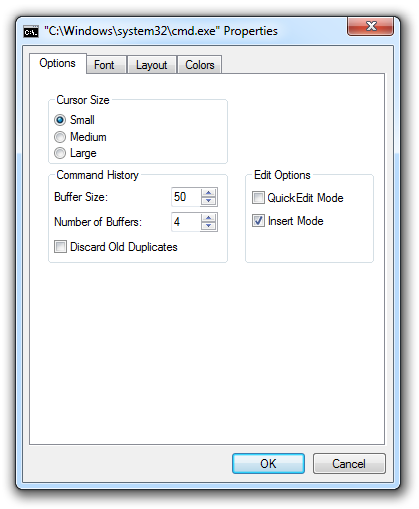Increase Buffer Size with up arrow
419x509 pixels.
(209, 193)
